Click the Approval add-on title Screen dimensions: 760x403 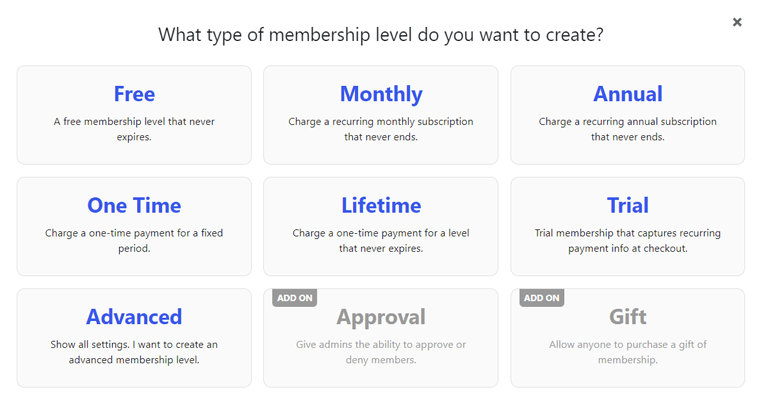click(381, 317)
